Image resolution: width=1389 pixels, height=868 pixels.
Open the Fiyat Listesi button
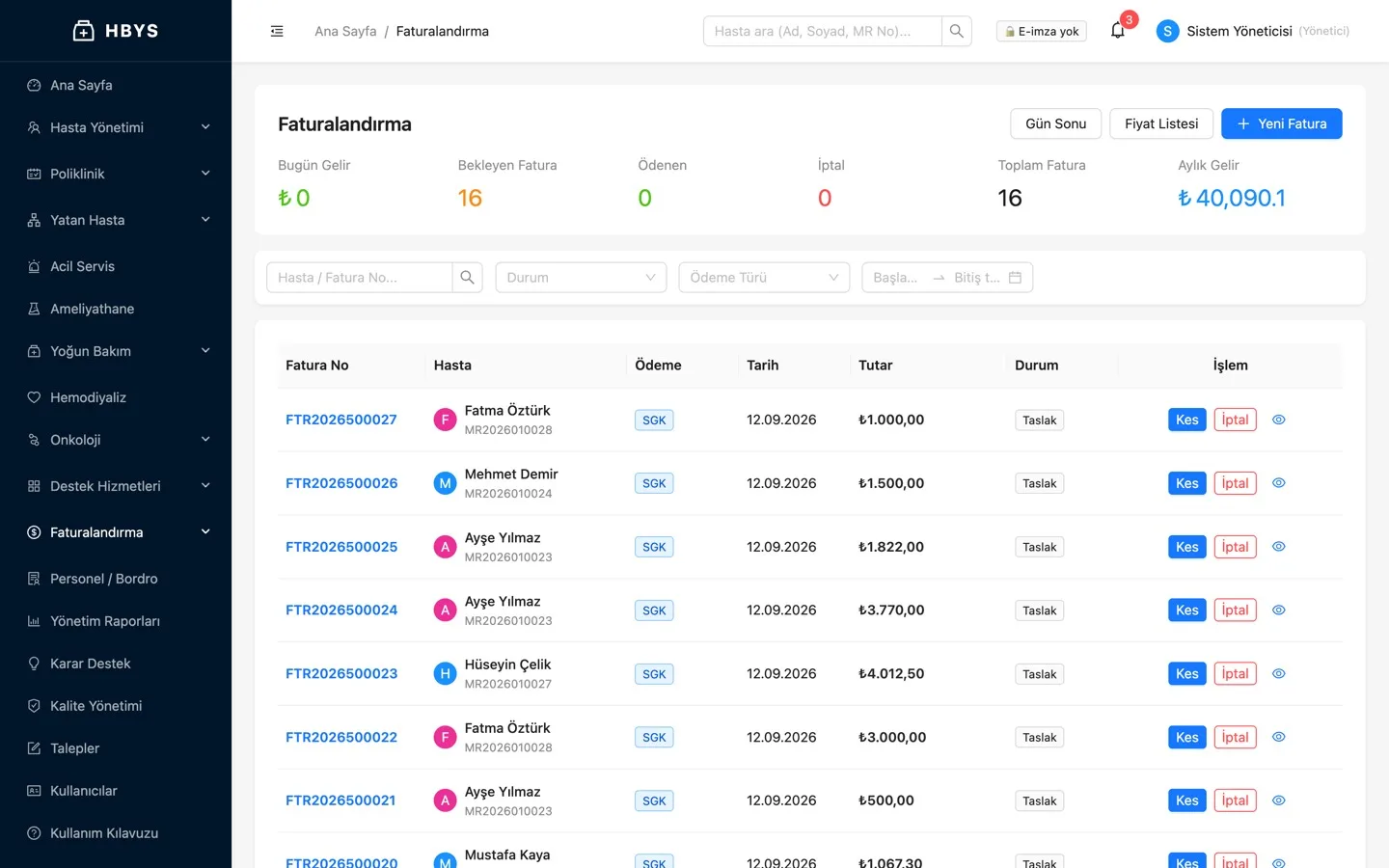pos(1161,123)
